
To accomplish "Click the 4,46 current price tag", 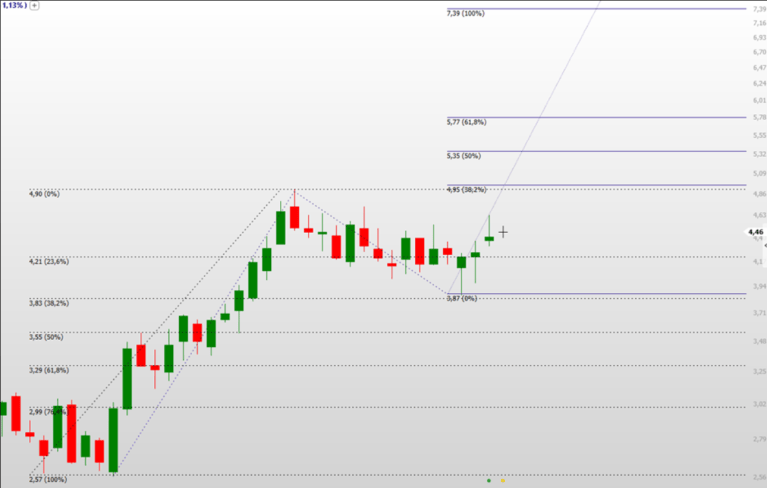I will [755, 232].
